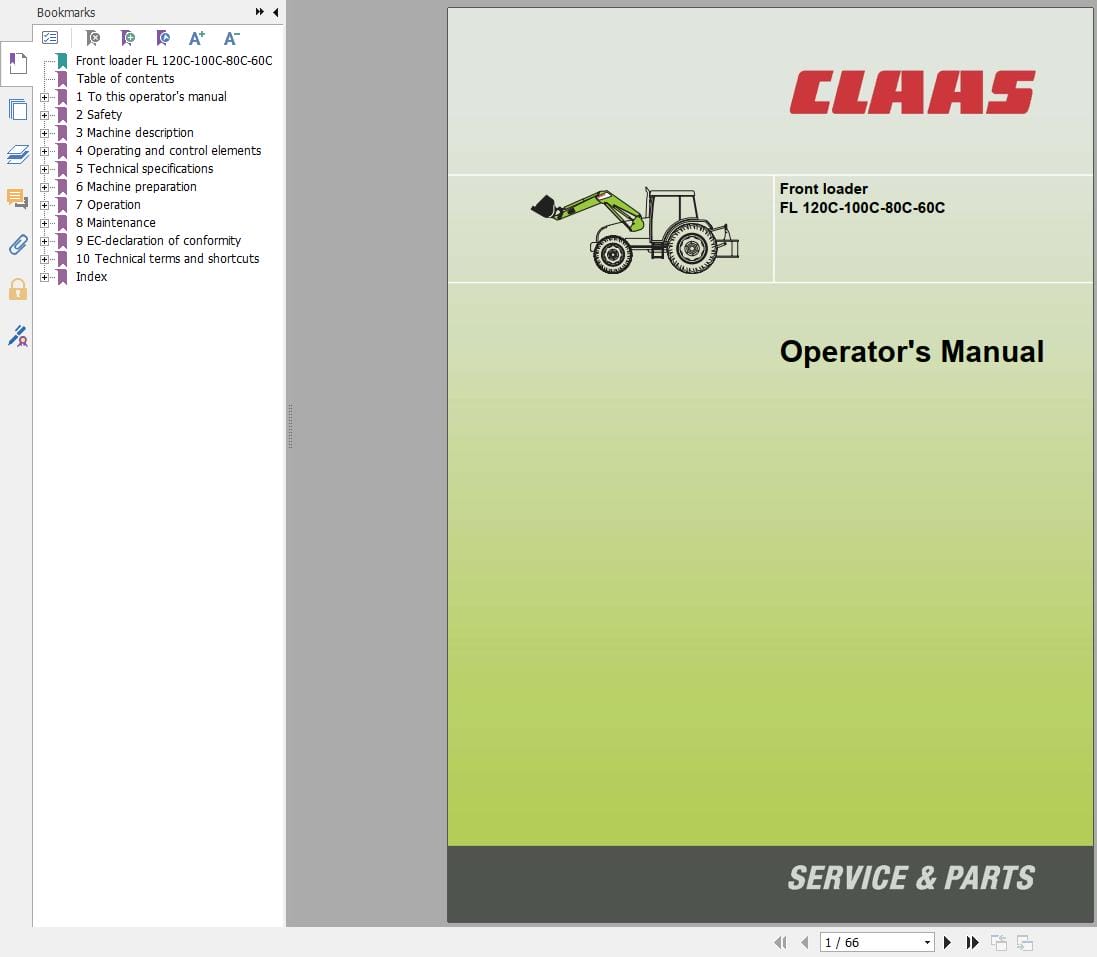Image resolution: width=1097 pixels, height=957 pixels.
Task: Open the Security lock icon
Action: point(17,289)
